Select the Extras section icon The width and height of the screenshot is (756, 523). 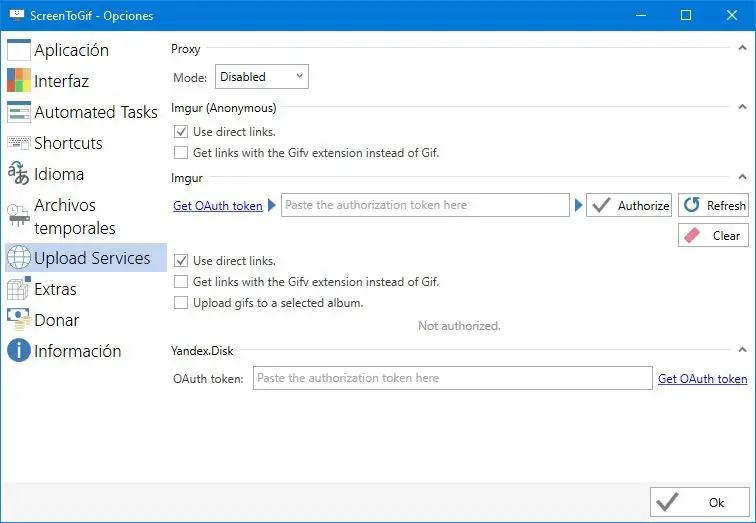point(19,289)
